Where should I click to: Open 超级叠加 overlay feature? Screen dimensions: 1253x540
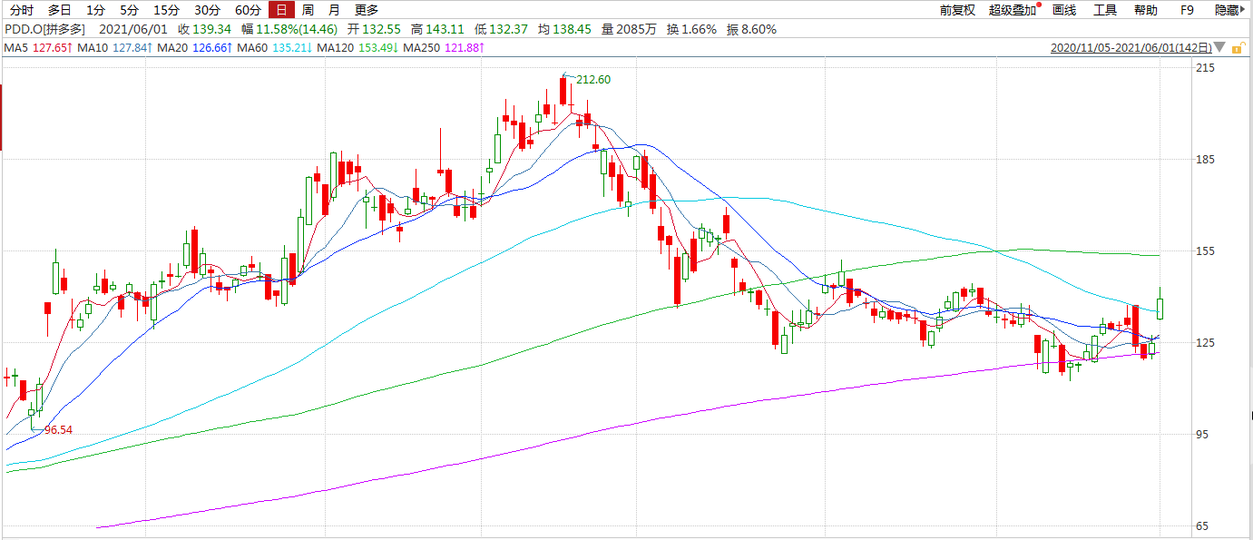(1012, 10)
